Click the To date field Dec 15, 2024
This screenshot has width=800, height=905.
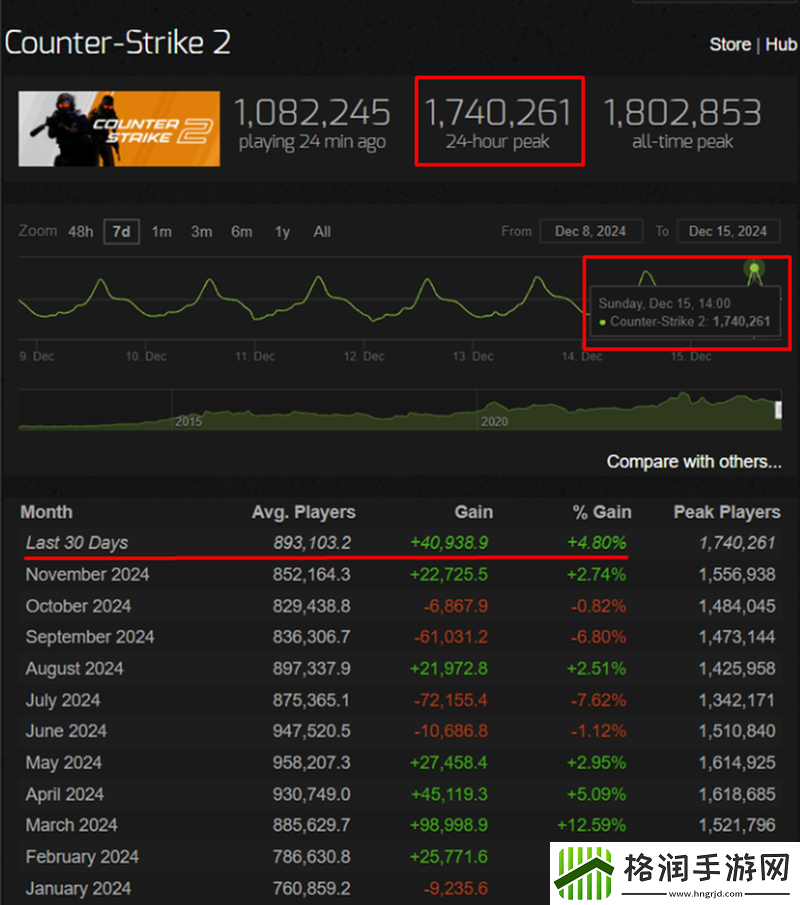coord(728,231)
